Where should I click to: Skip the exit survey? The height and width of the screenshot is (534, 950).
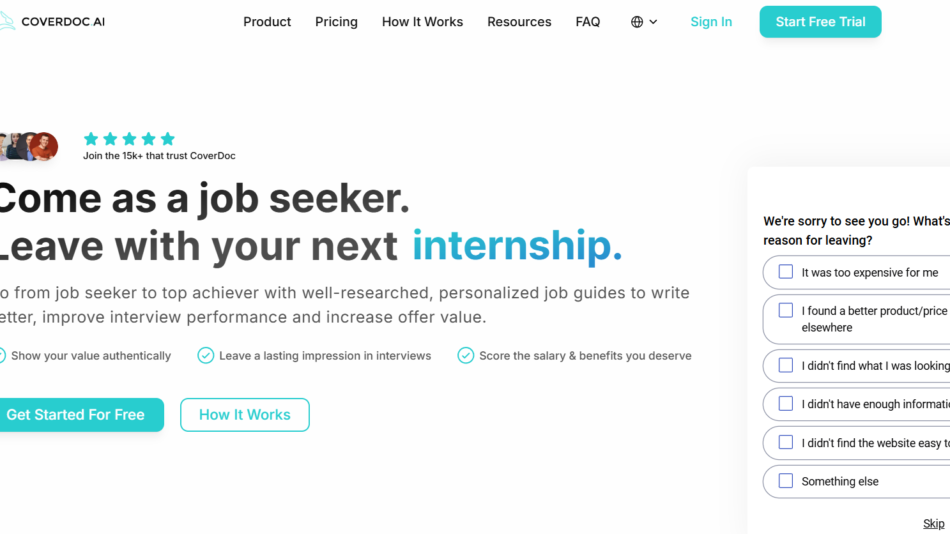pos(933,523)
